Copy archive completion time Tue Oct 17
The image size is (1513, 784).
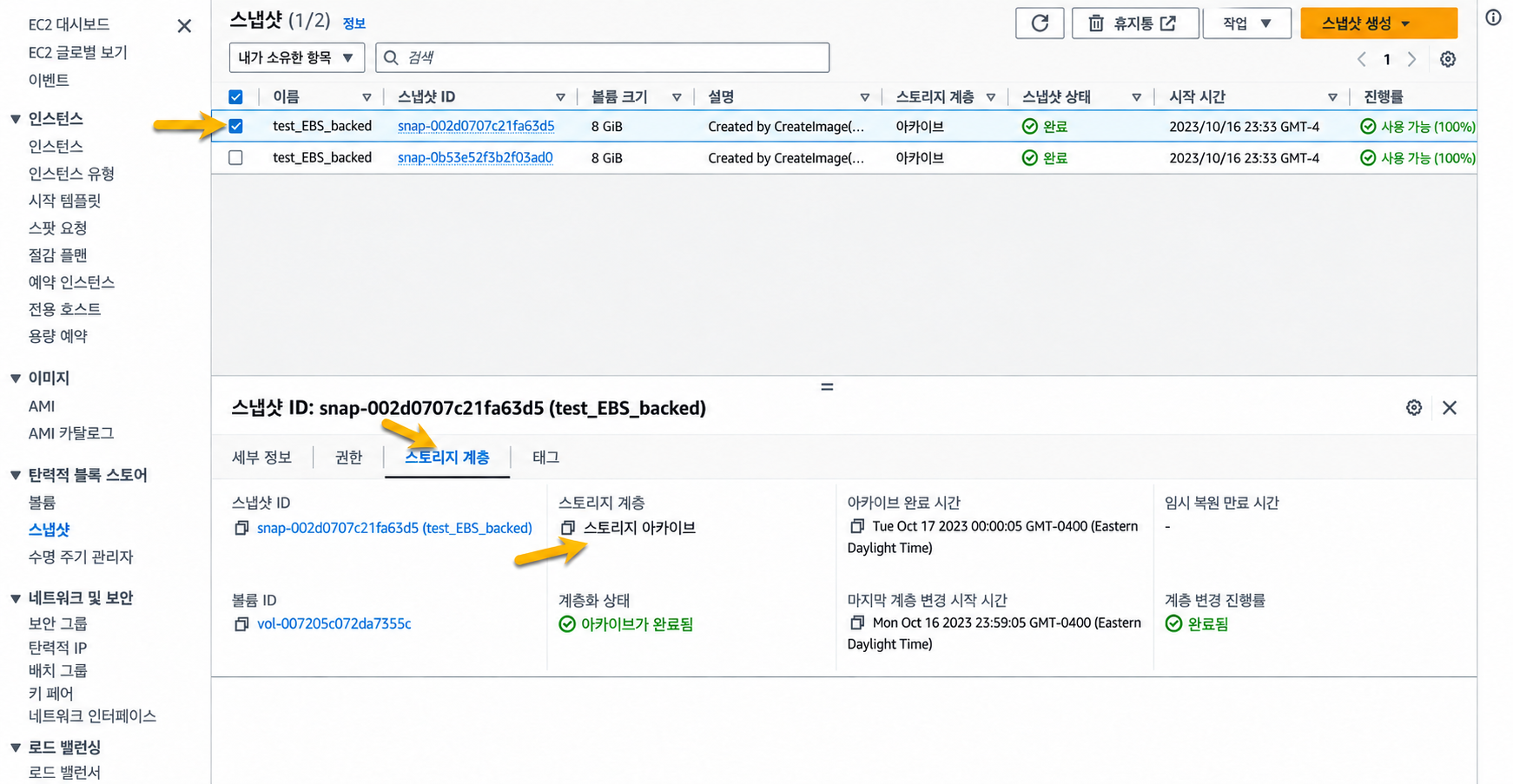coord(857,526)
